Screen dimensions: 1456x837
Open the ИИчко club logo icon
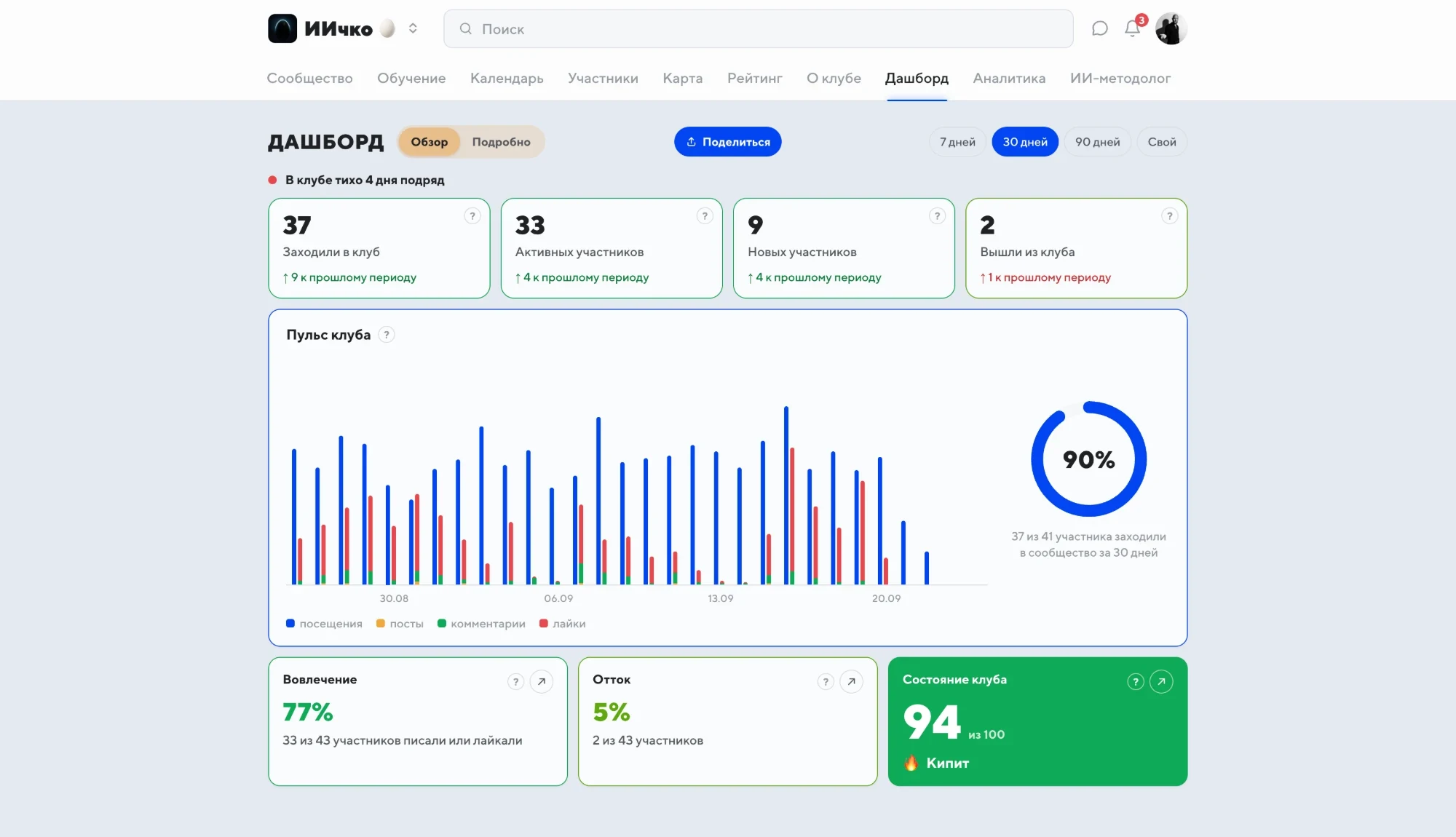point(282,28)
